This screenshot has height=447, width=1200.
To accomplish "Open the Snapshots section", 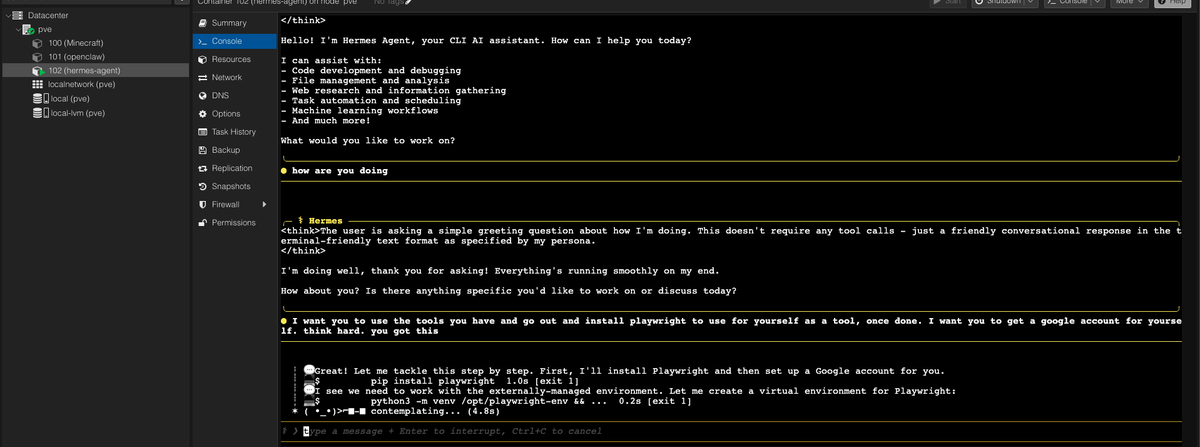I will tap(233, 186).
